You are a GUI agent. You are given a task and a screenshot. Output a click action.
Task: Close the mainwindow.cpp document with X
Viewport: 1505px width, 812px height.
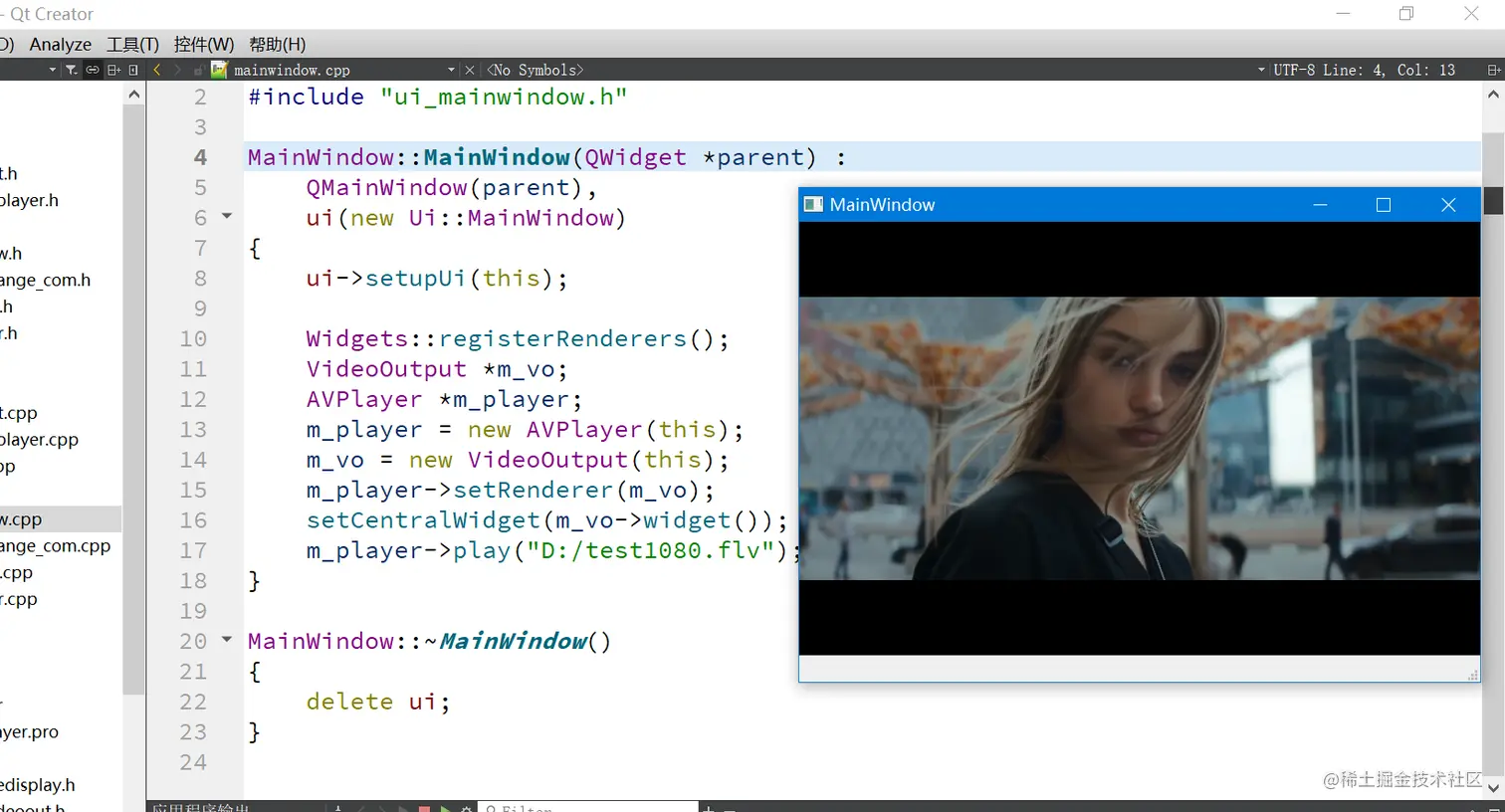[470, 70]
